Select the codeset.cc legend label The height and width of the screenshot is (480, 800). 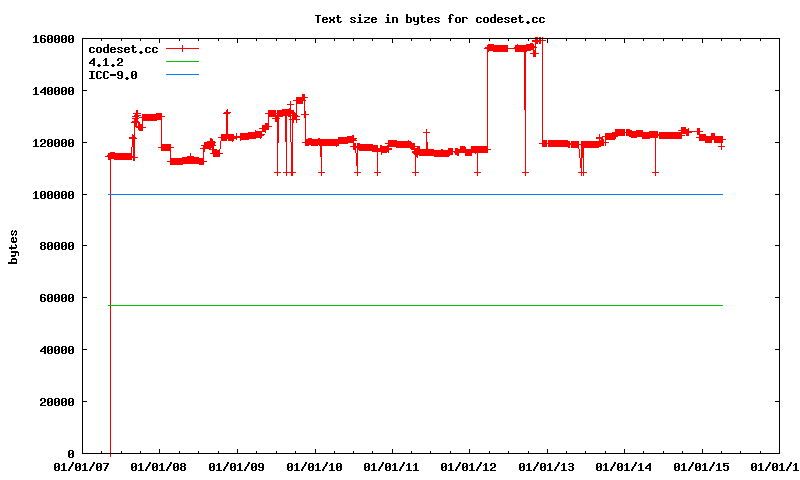pyautogui.click(x=123, y=49)
